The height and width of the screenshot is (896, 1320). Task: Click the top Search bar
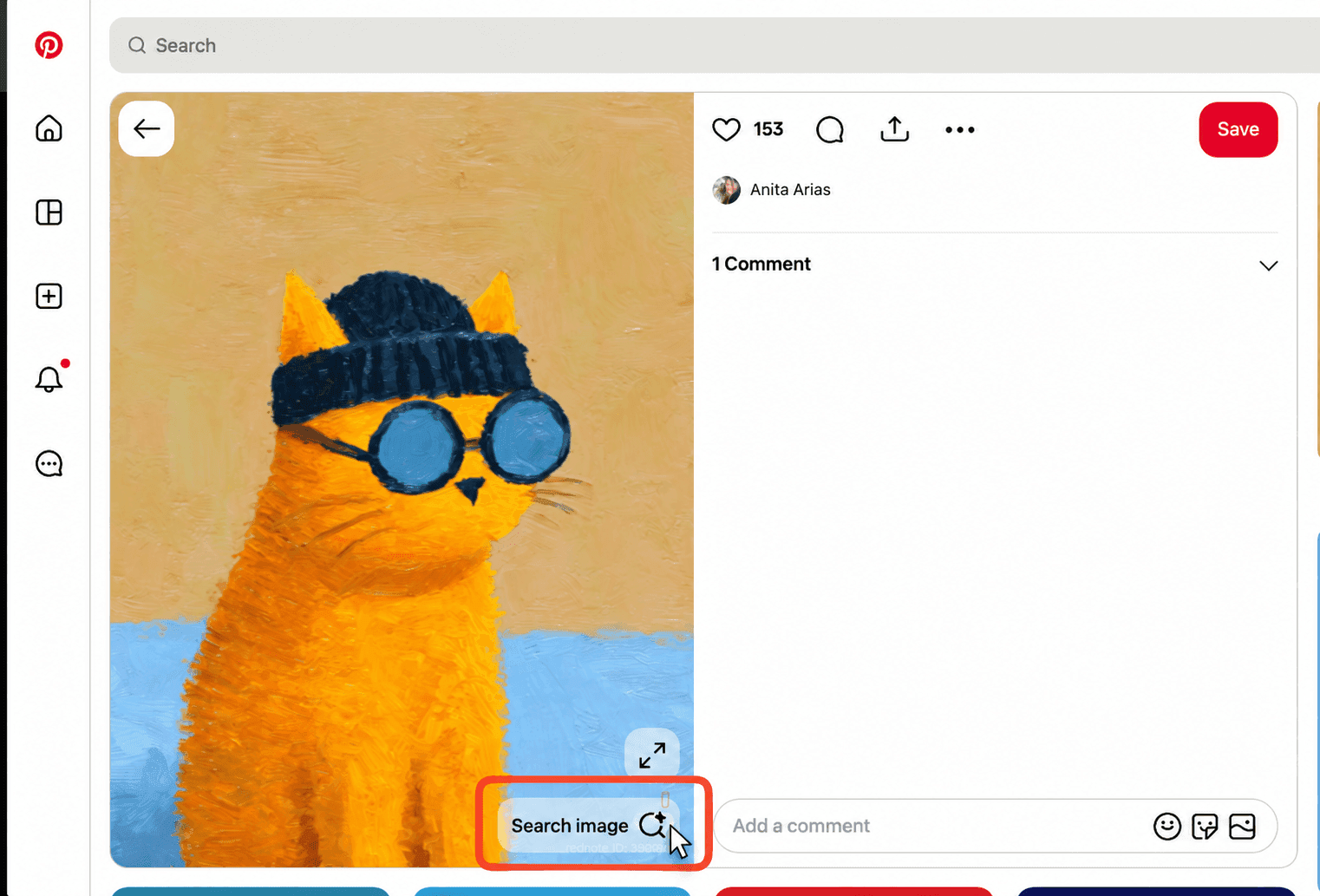coord(714,45)
